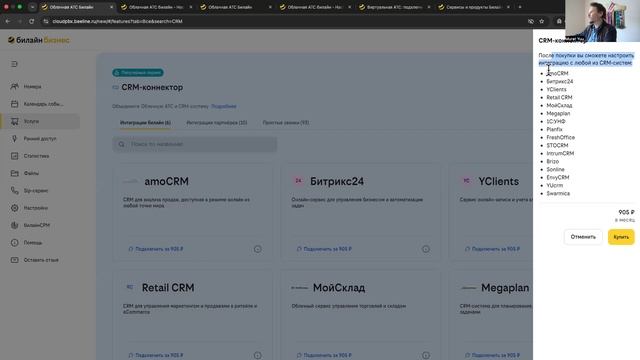Viewport: 640px width, 360px height.
Task: Collapse the sidebar with the hamburger icon
Action: [x=14, y=64]
